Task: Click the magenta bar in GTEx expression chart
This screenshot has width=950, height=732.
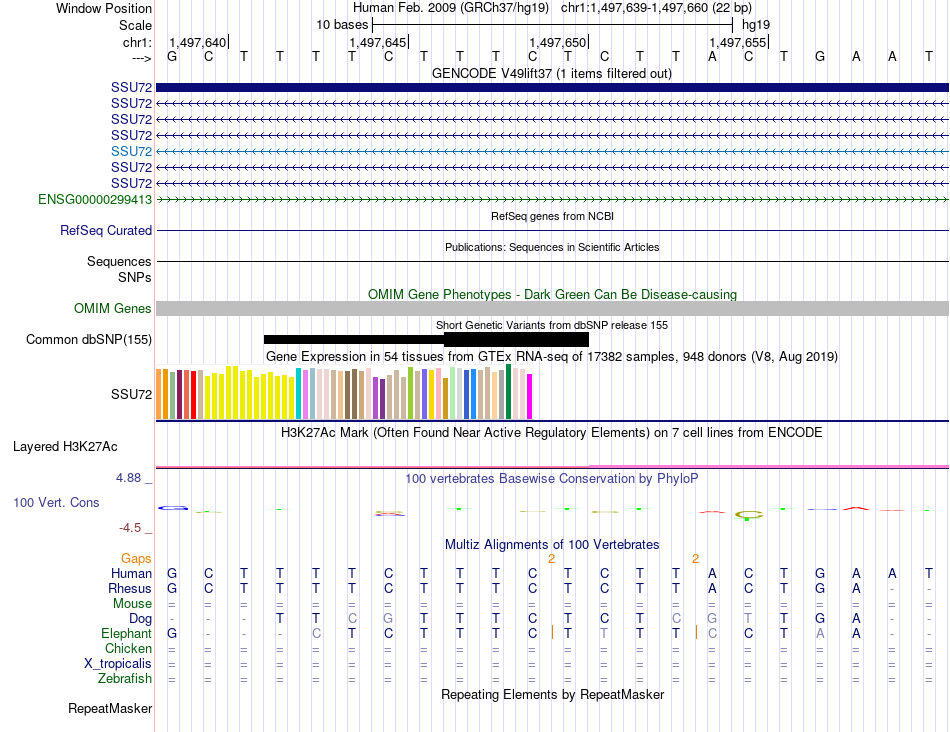Action: [530, 396]
